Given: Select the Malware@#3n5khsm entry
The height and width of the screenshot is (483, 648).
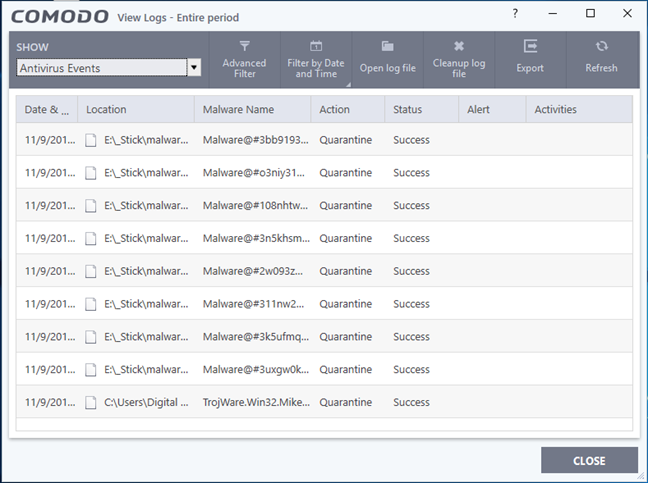Looking at the screenshot, I should (324, 238).
